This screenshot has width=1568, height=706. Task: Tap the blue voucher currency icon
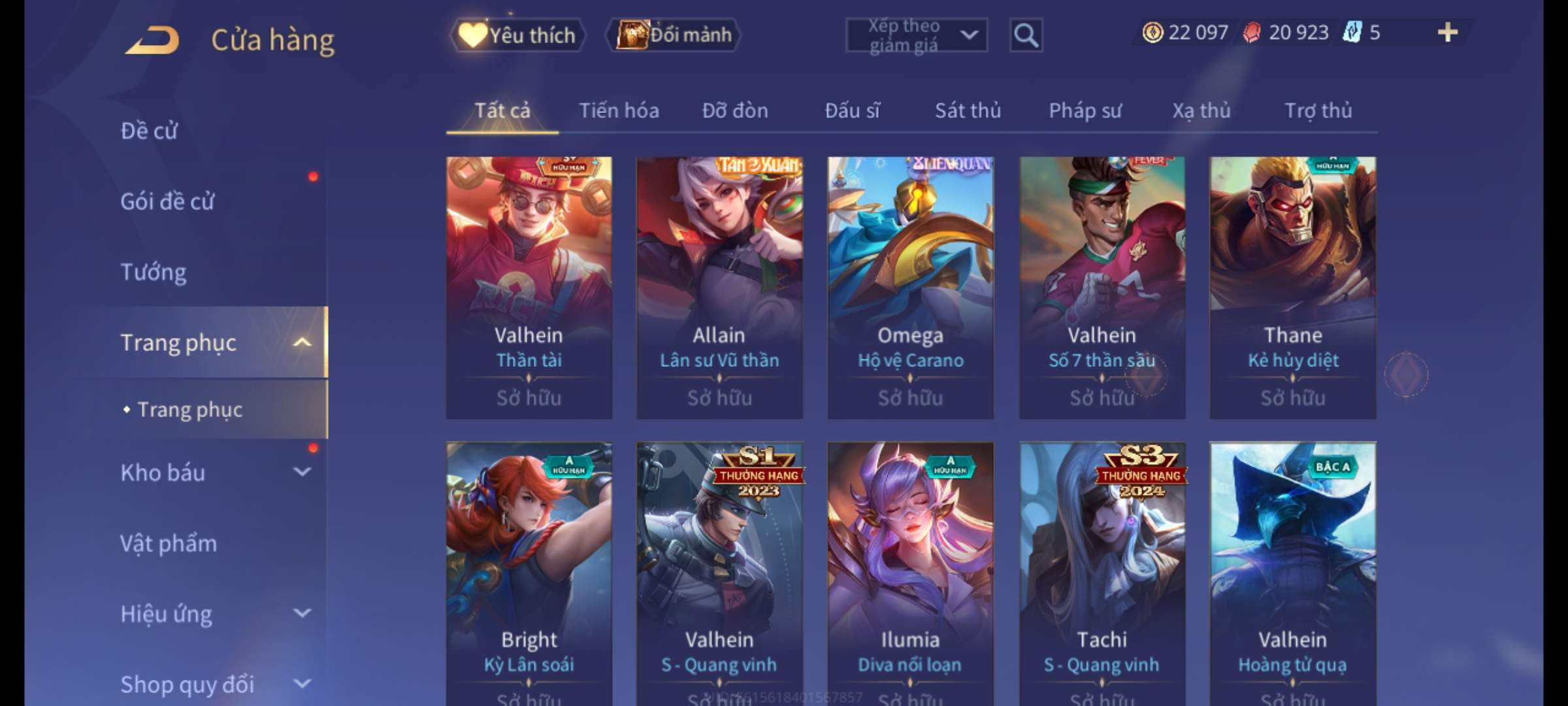(x=1352, y=32)
